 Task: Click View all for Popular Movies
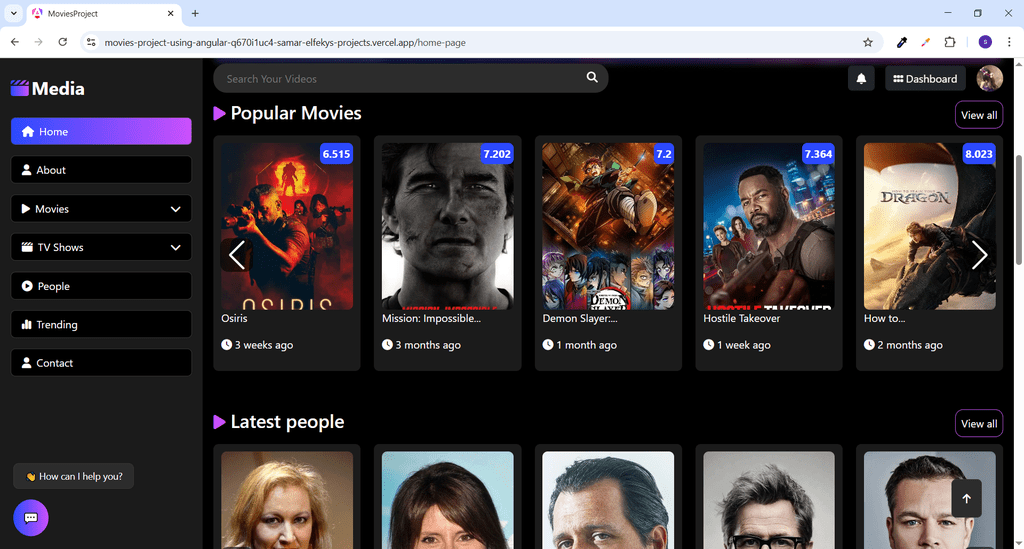(978, 115)
